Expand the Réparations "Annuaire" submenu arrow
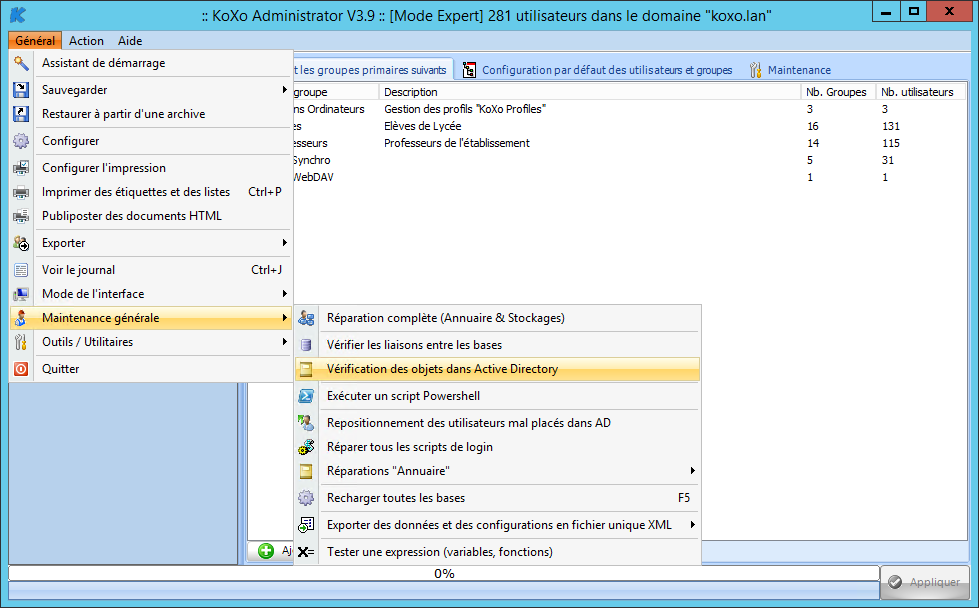 (x=692, y=471)
